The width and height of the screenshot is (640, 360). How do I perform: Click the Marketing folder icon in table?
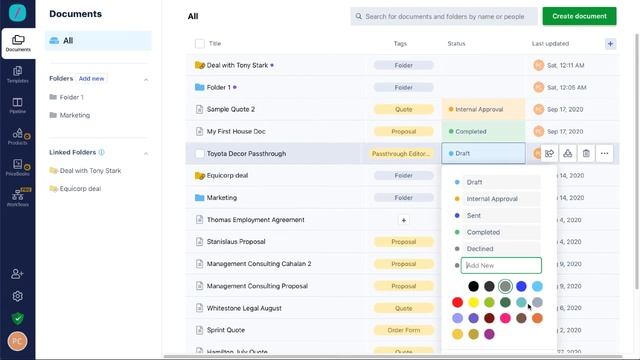click(199, 198)
